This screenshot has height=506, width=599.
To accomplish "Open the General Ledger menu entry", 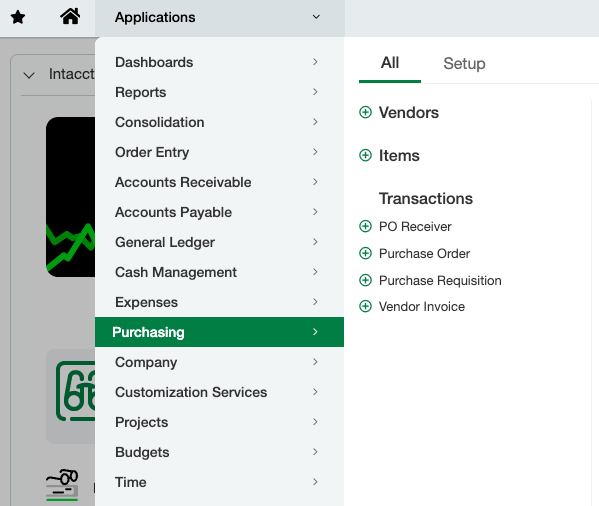I will [x=219, y=242].
